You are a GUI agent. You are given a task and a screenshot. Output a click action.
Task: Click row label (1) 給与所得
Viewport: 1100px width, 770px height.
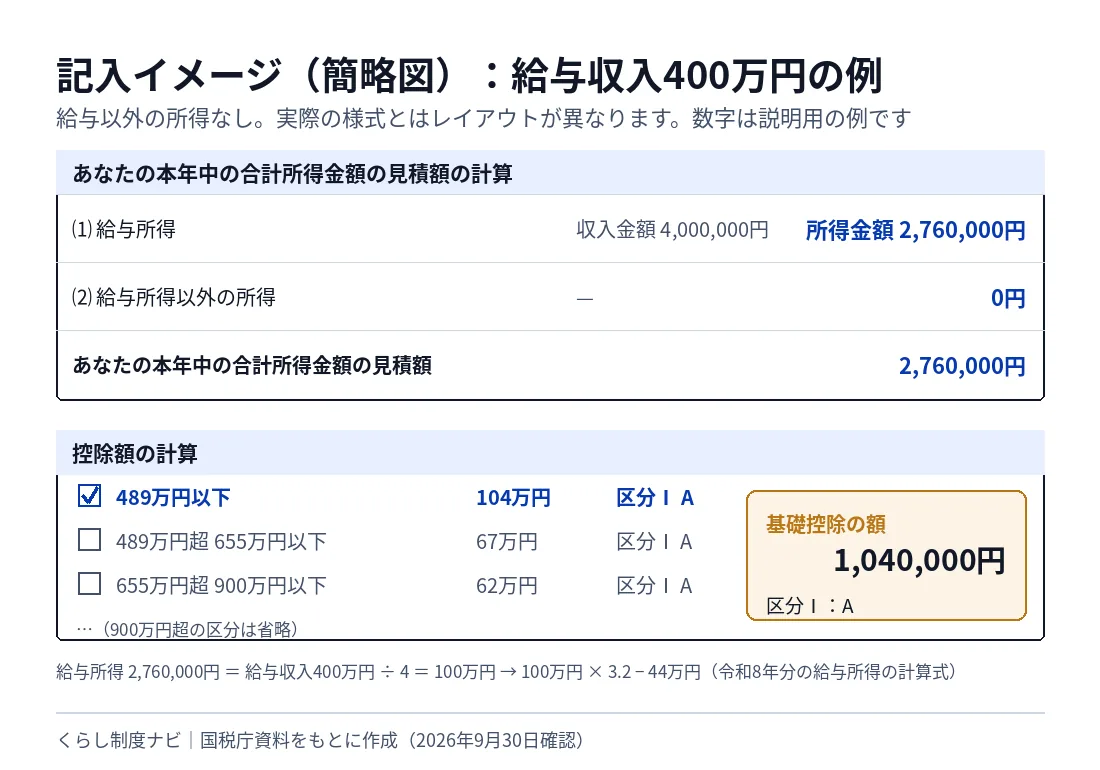[123, 229]
